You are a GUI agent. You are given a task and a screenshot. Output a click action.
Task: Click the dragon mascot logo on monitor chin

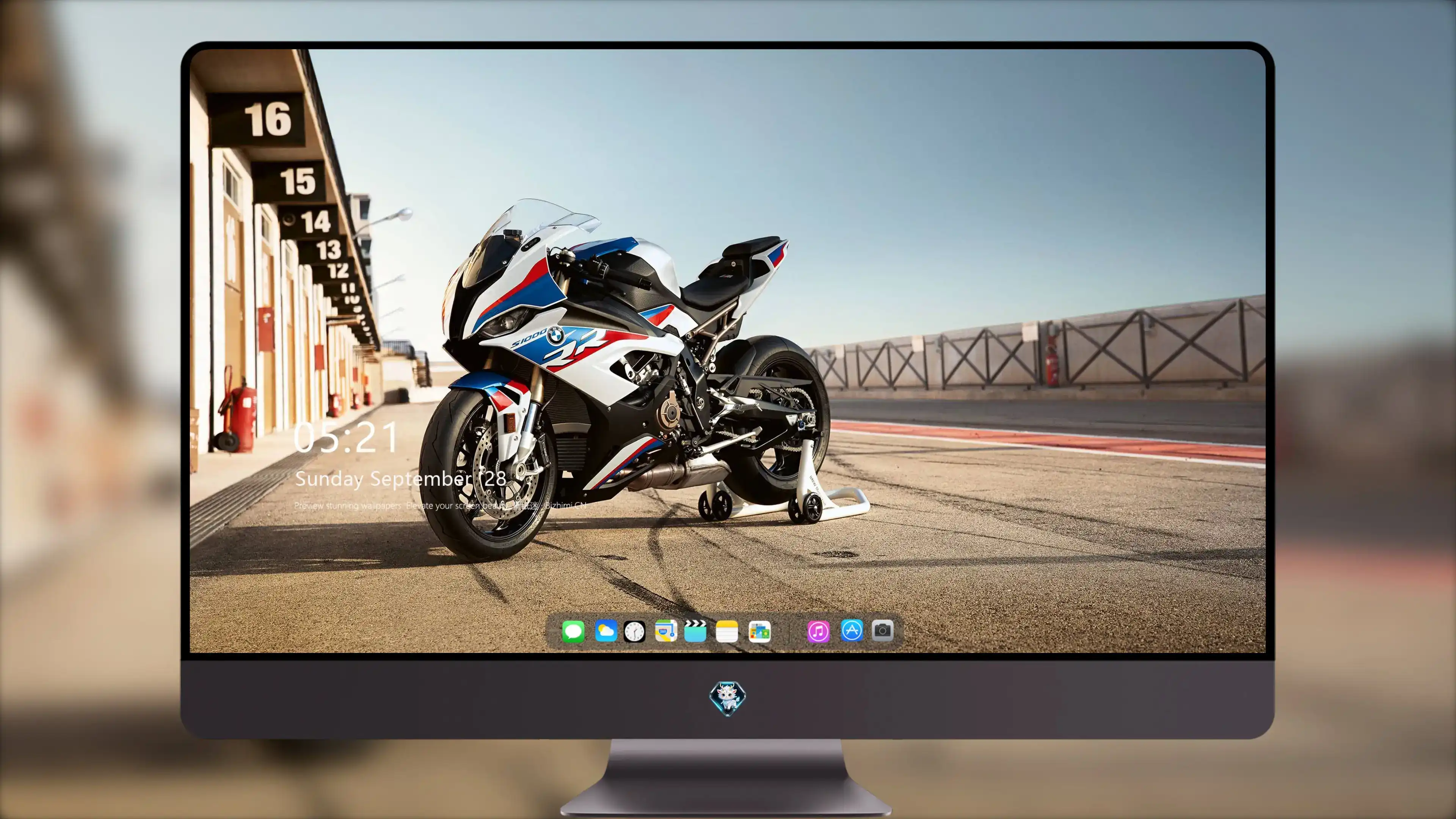[x=728, y=698]
